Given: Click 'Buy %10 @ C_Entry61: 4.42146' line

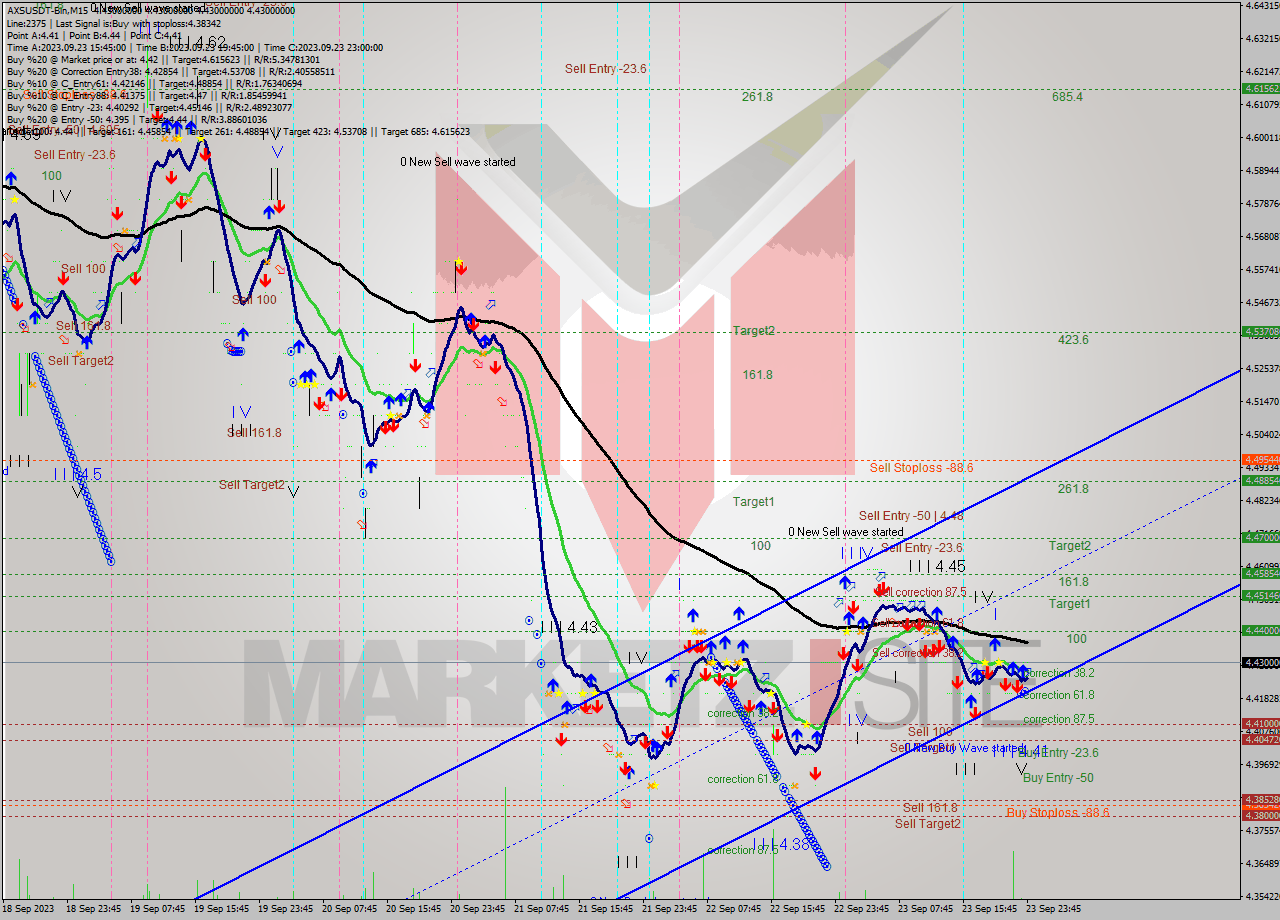Looking at the screenshot, I should 77,83.
